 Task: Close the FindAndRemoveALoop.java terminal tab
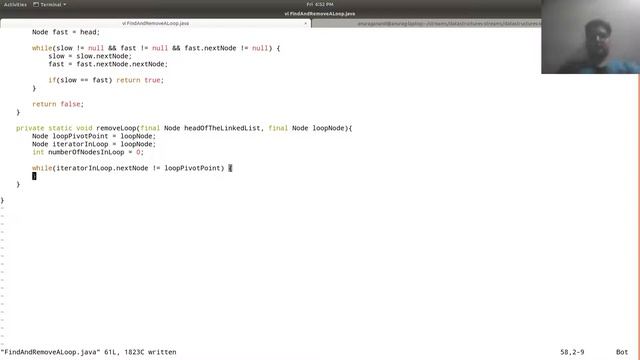point(305,24)
